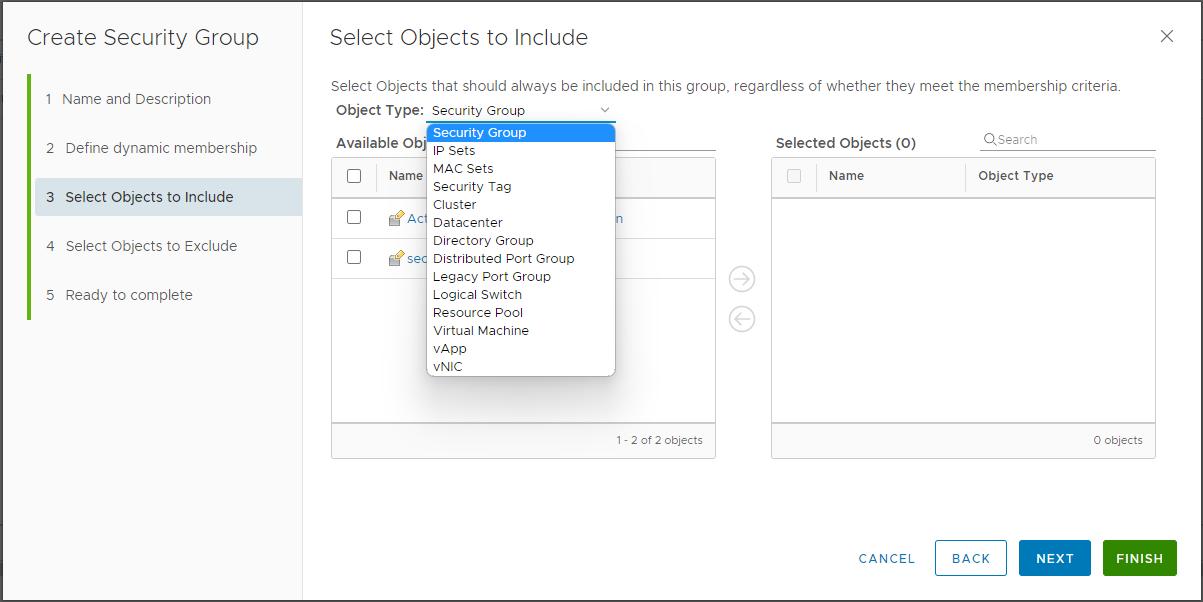
Task: Check the first available object row checkbox
Action: click(354, 217)
